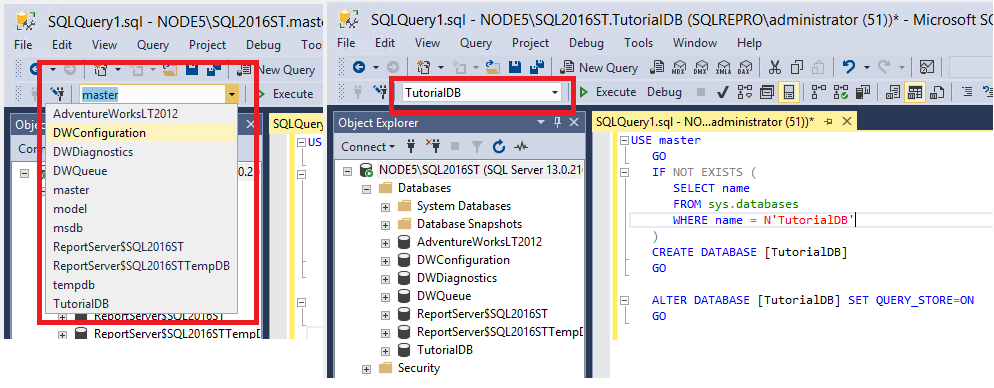Click the Connect Object Explorer plug icon
This screenshot has width=994, height=388.
tap(411, 147)
